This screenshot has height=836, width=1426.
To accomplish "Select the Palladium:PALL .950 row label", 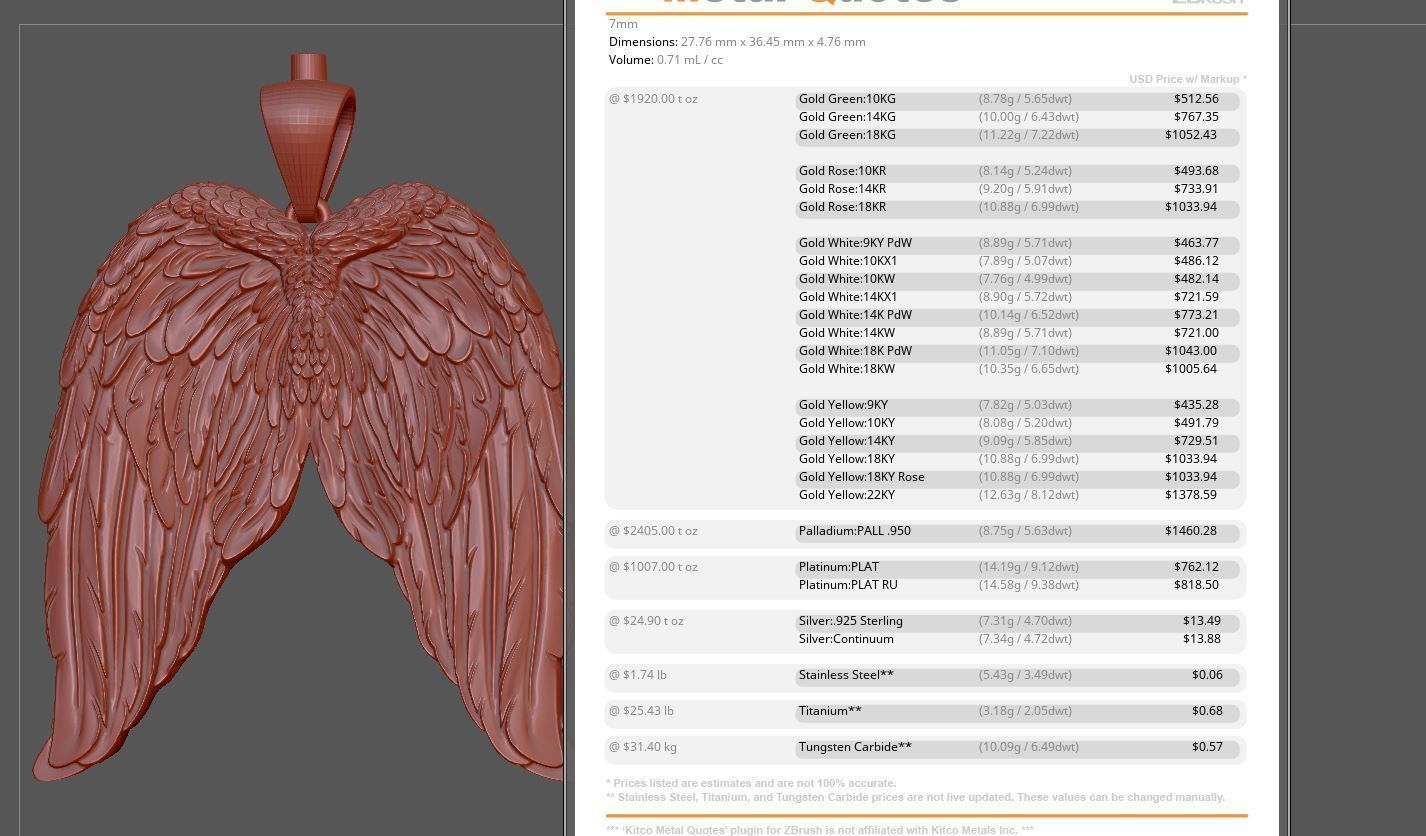I will click(855, 531).
